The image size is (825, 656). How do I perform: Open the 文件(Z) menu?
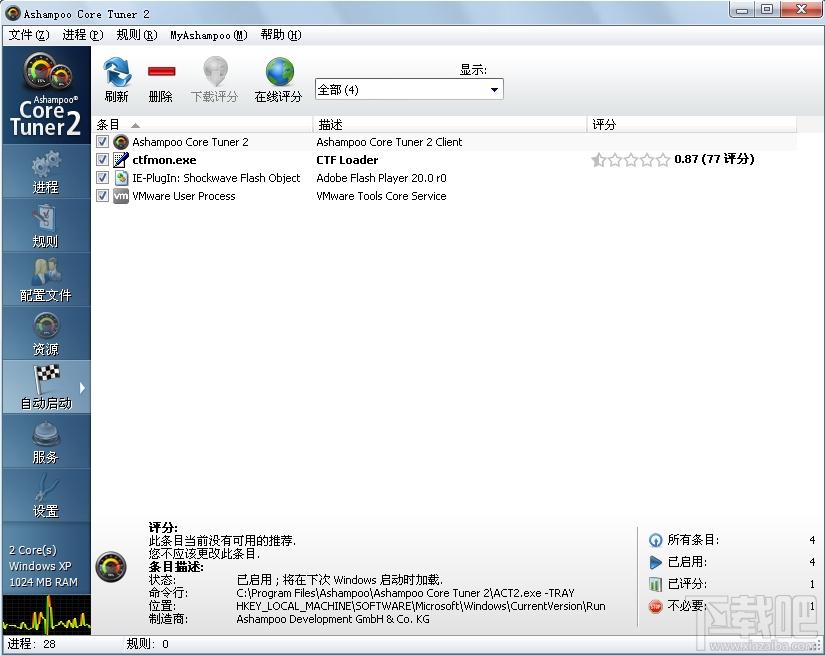click(29, 35)
